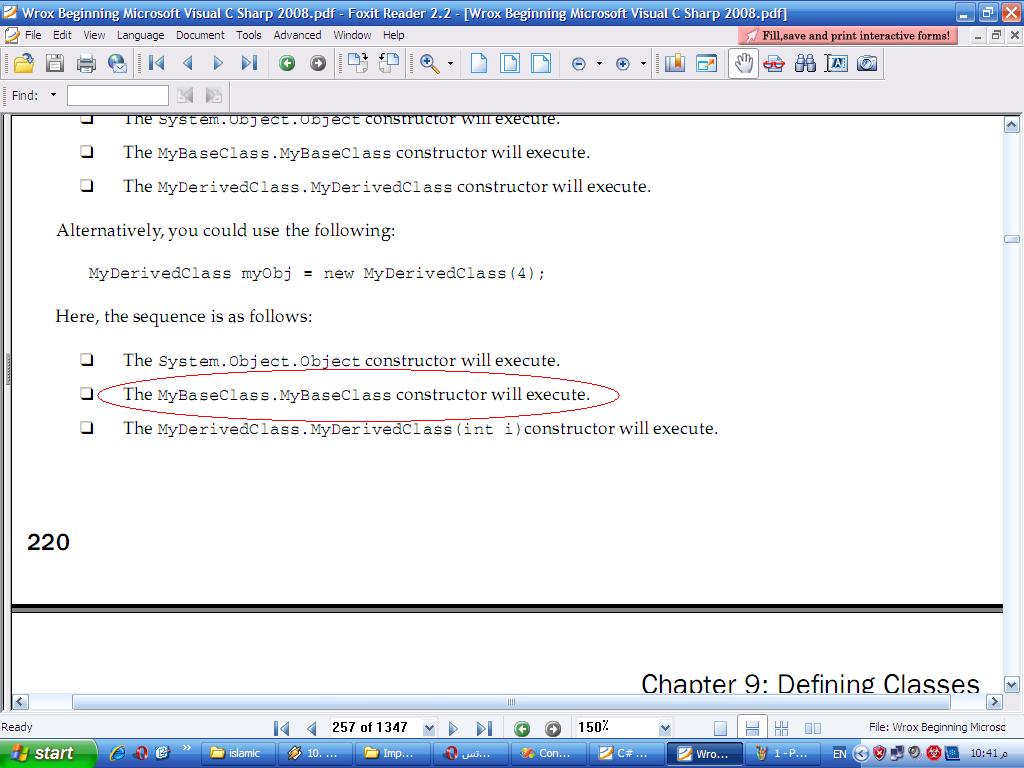This screenshot has height=768, width=1024.
Task: Click the Fill, save and print forms banner
Action: coord(848,36)
